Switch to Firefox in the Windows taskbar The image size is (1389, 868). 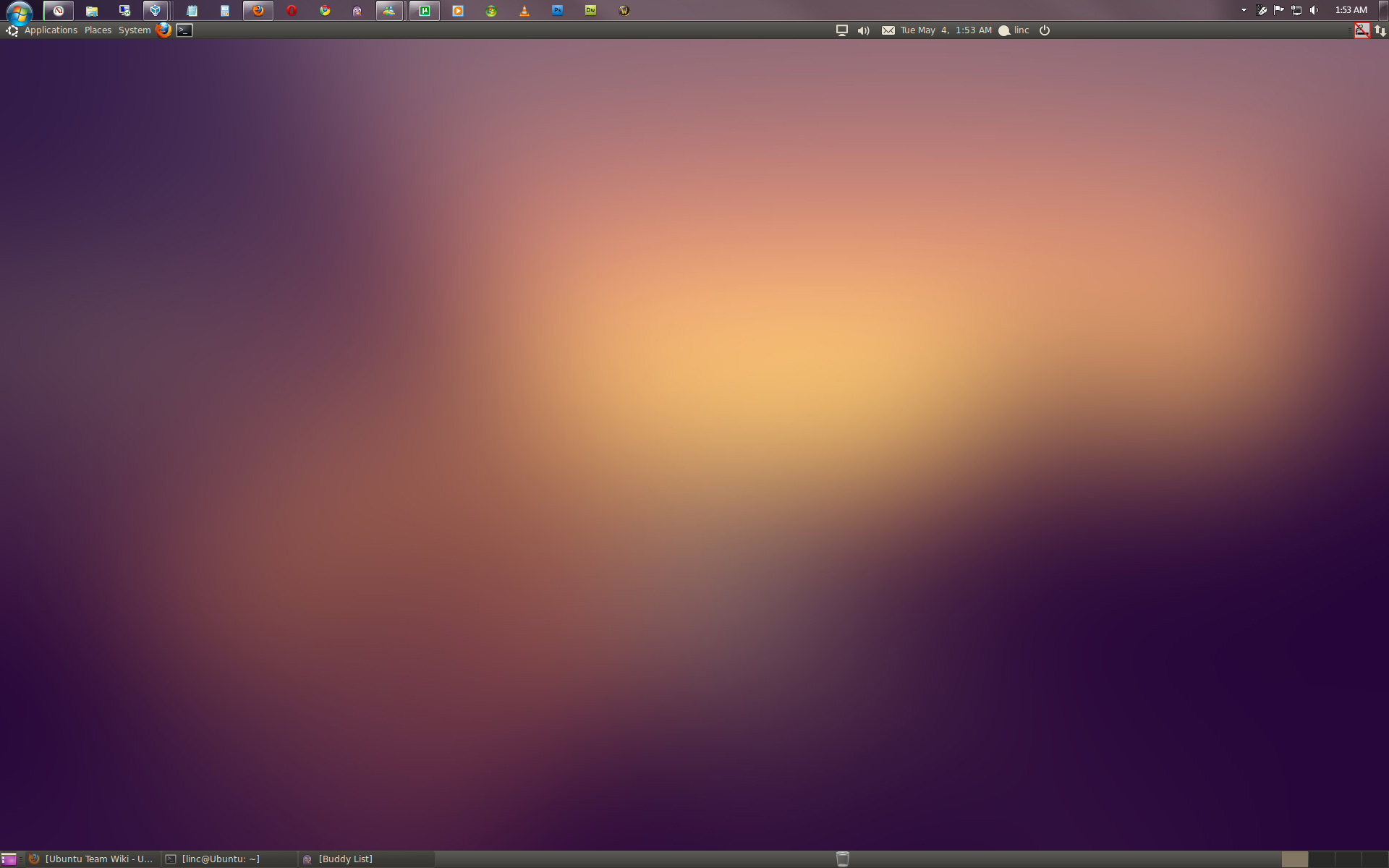click(258, 11)
